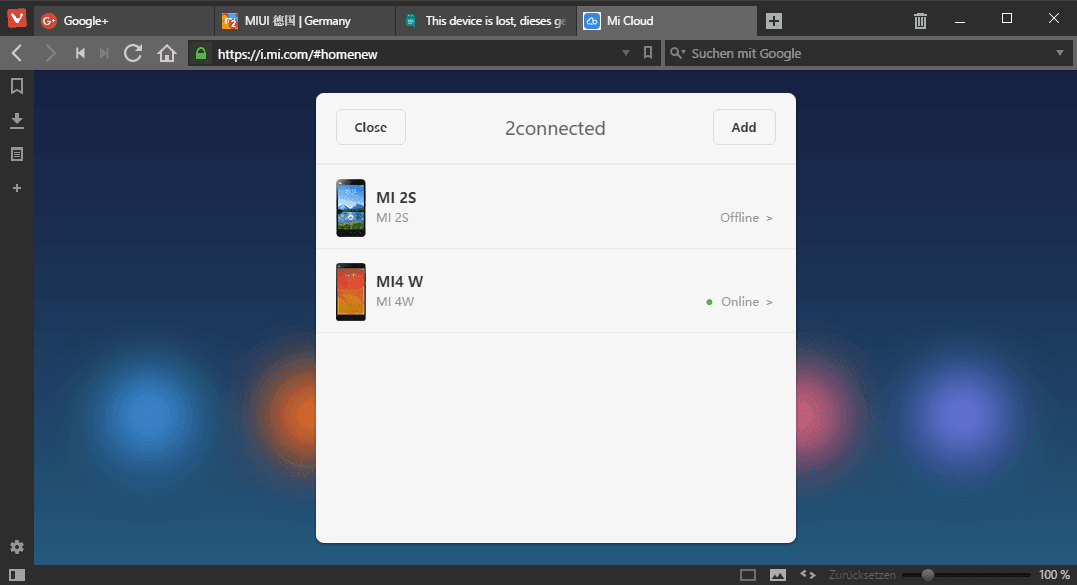Click the rewind history button
This screenshot has width=1077, height=585.
coord(80,53)
